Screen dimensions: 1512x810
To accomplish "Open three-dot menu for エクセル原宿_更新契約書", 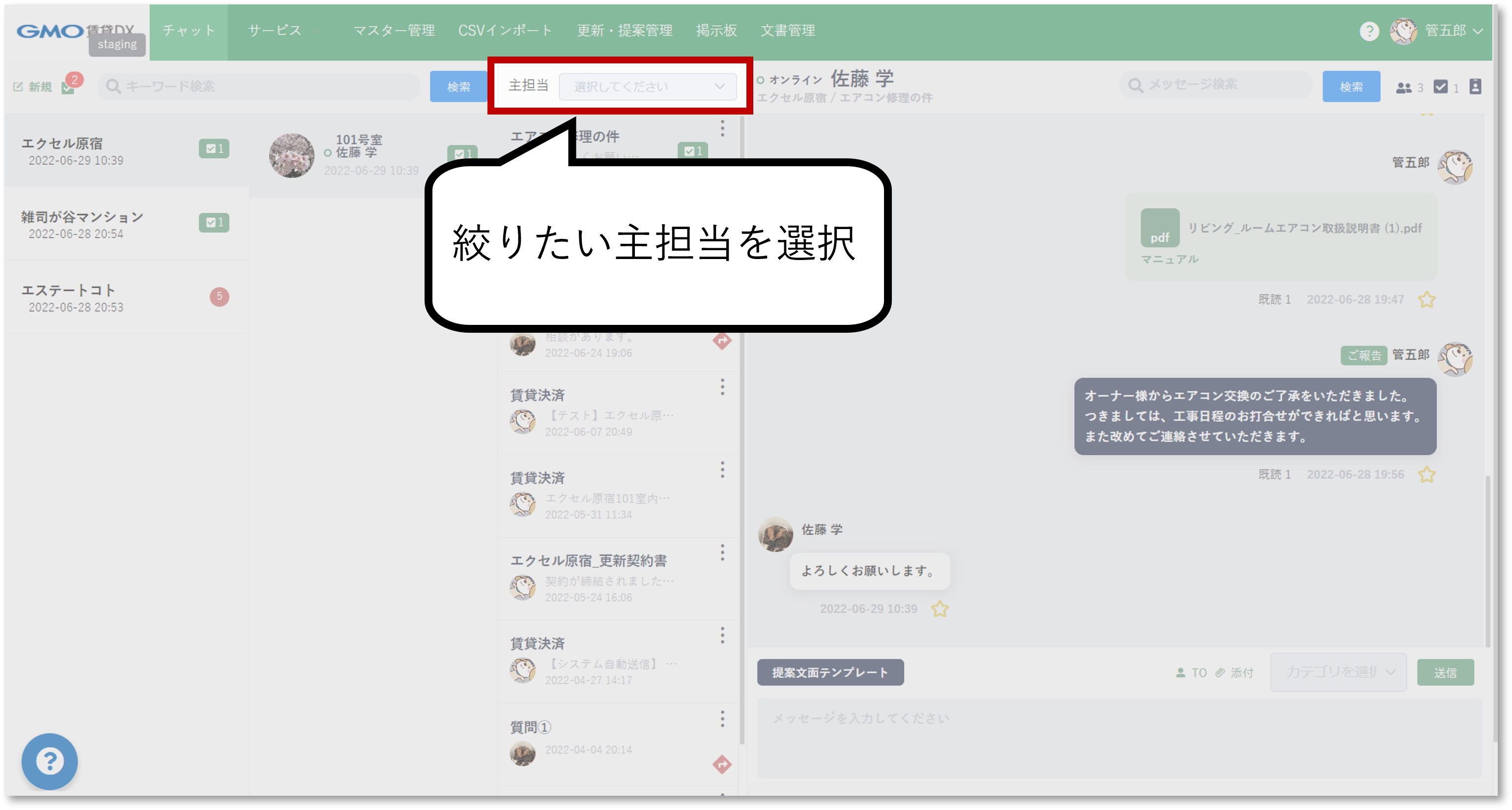I will coord(722,552).
